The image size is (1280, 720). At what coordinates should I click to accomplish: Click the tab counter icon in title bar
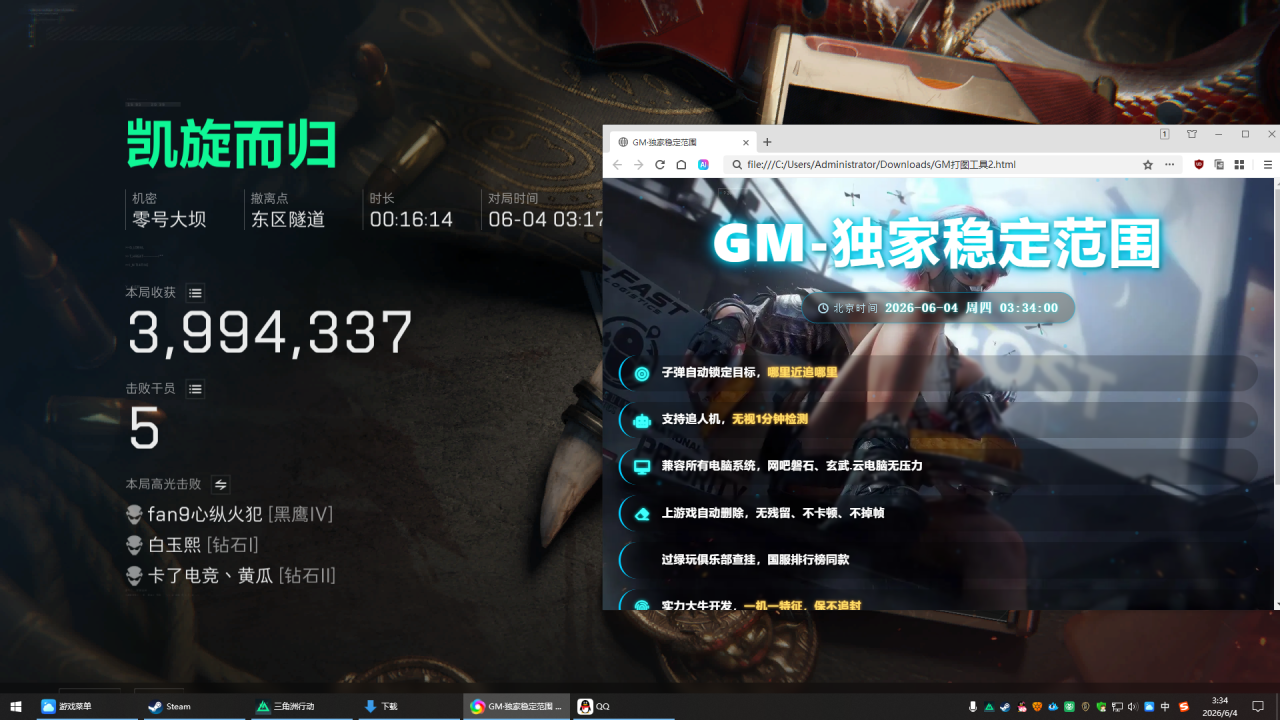point(1165,134)
